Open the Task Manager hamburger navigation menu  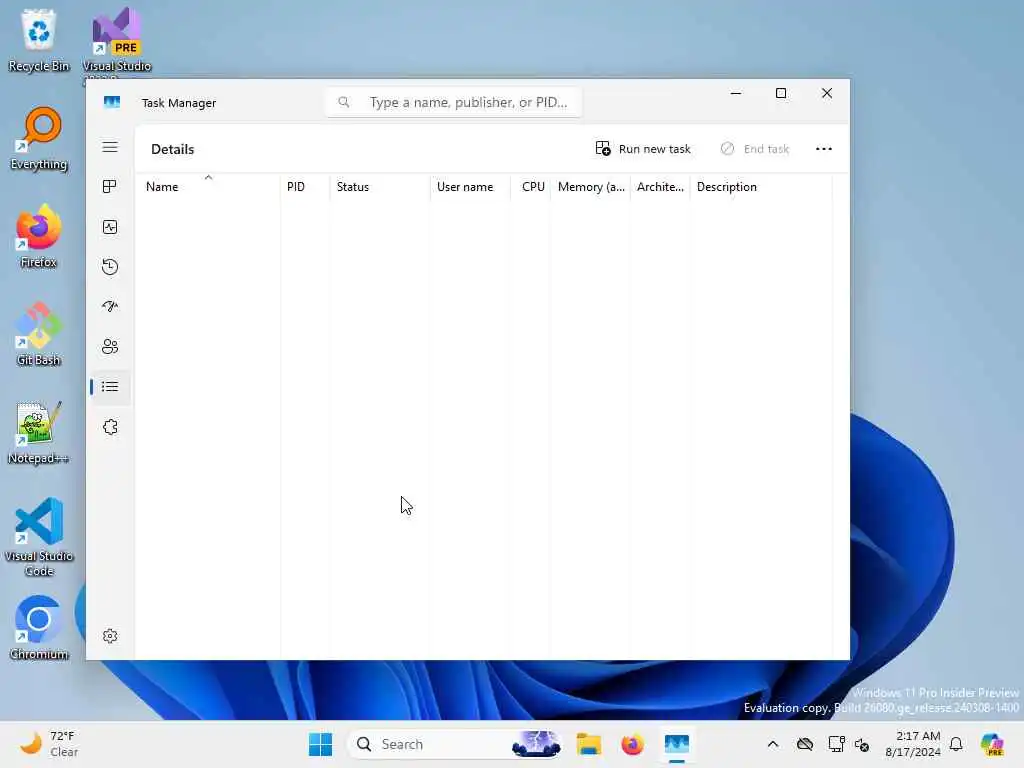pyautogui.click(x=110, y=147)
